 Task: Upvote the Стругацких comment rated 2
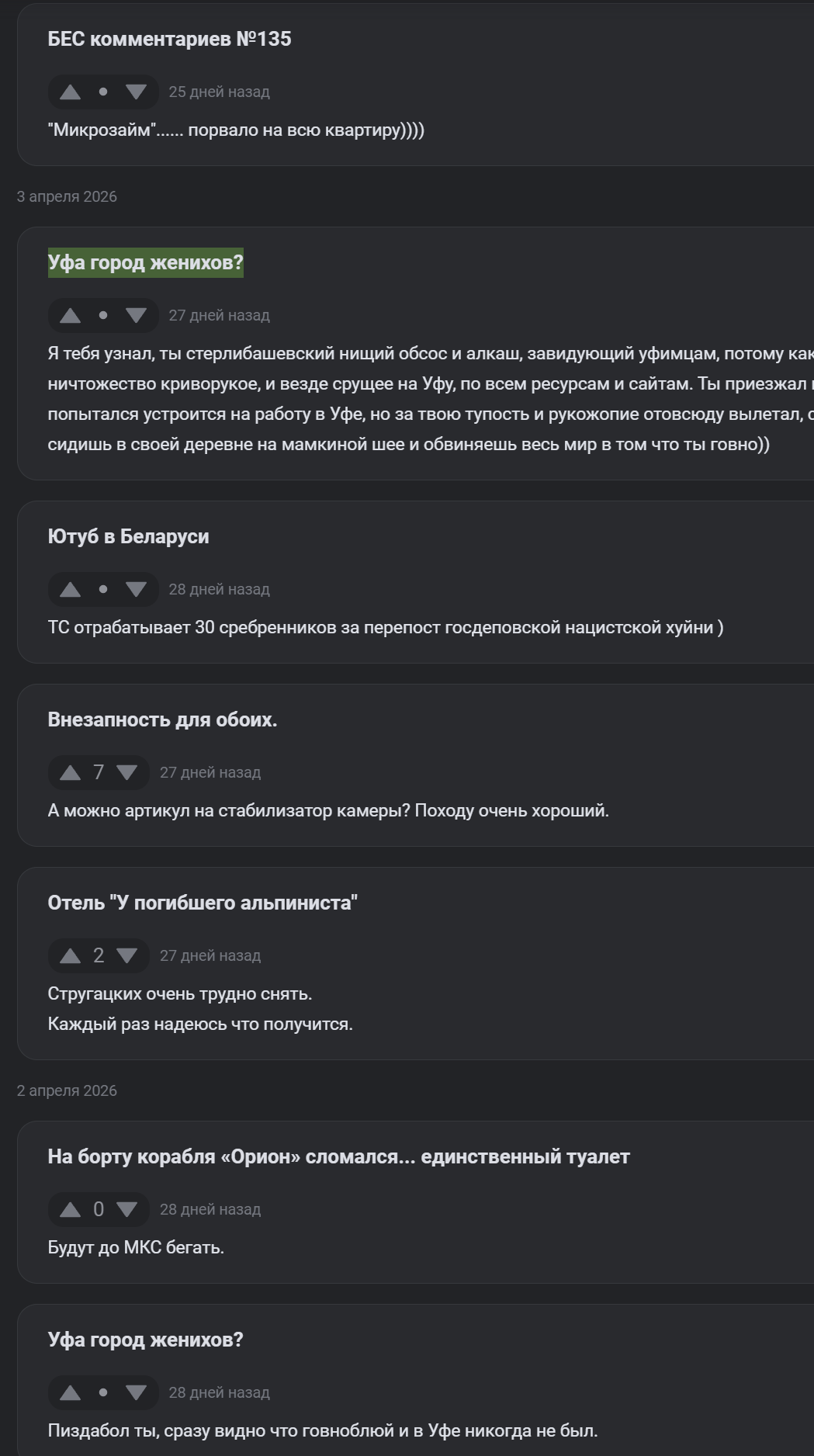pos(71,956)
